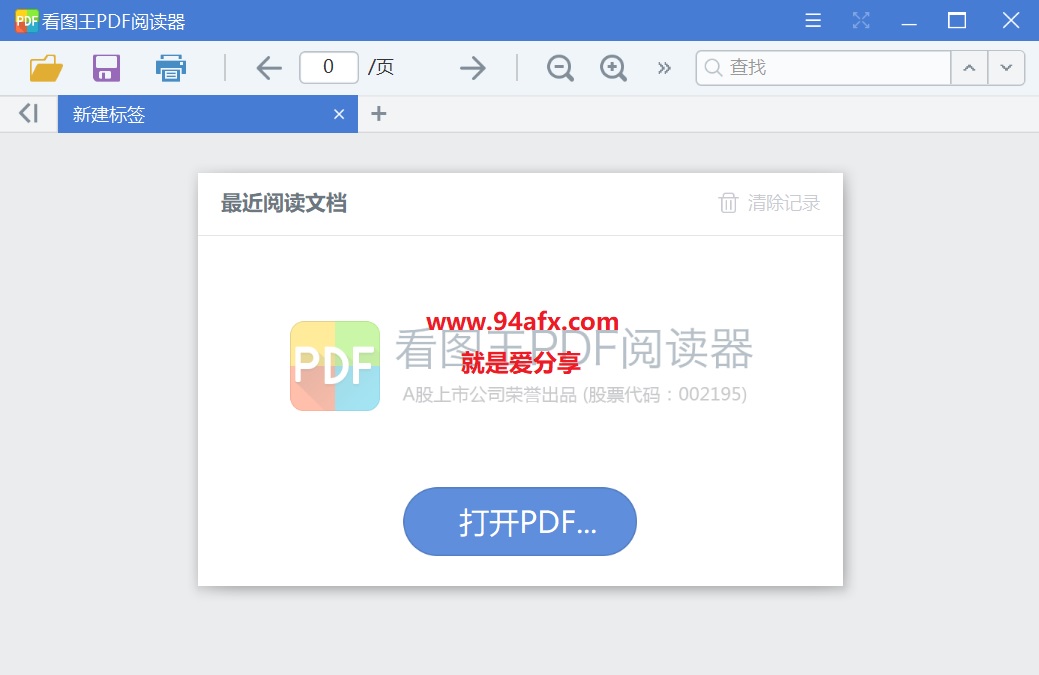The height and width of the screenshot is (675, 1039).
Task: Click the 打开PDF... button
Action: tap(520, 521)
